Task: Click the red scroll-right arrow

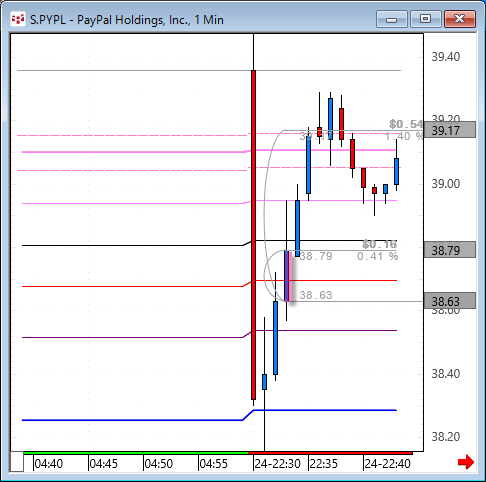Action: (x=466, y=462)
